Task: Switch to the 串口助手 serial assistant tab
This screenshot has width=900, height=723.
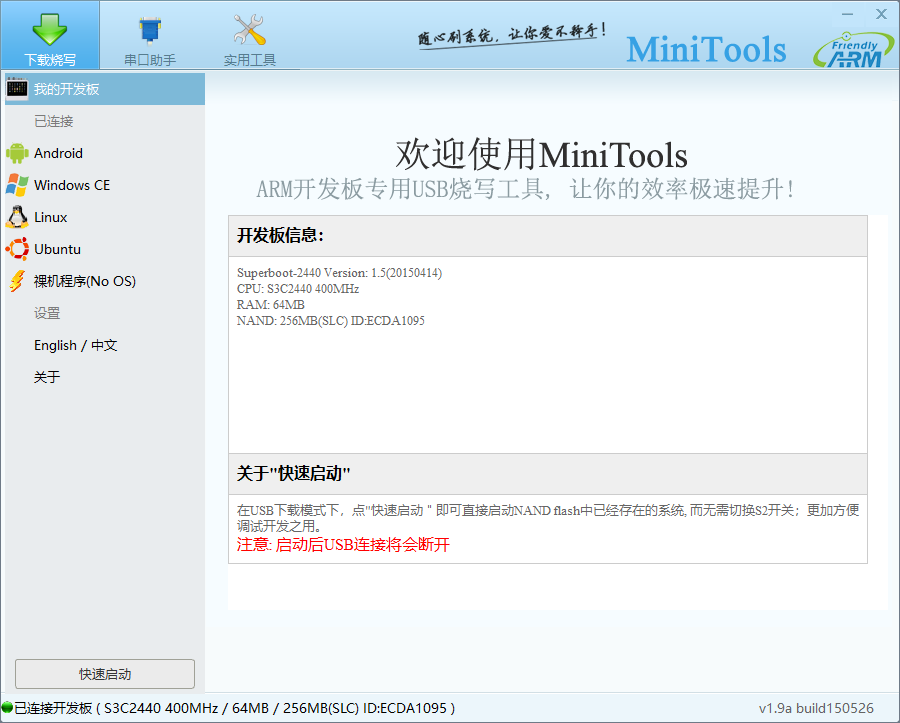Action: click(x=150, y=35)
